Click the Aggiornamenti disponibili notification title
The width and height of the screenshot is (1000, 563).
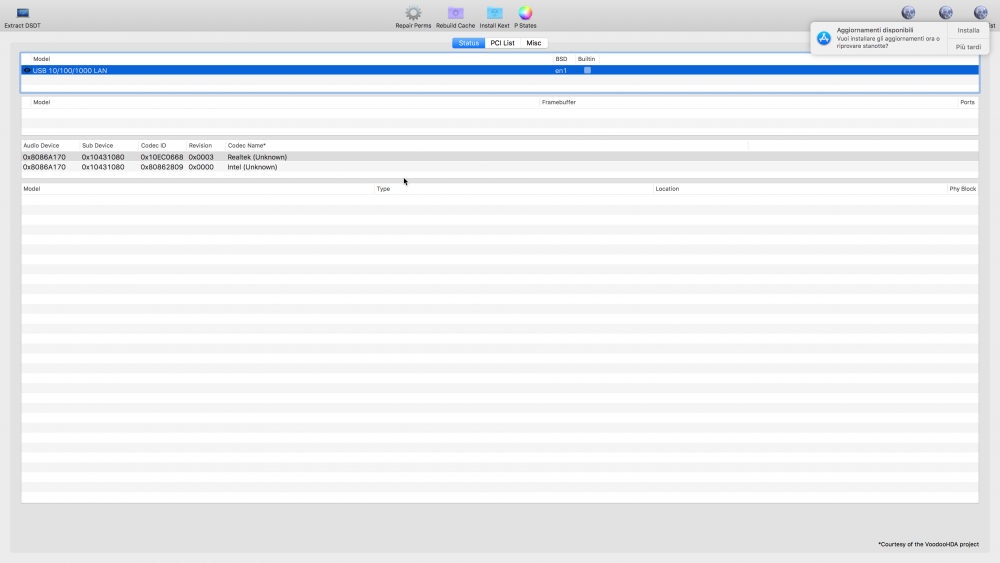(x=874, y=30)
